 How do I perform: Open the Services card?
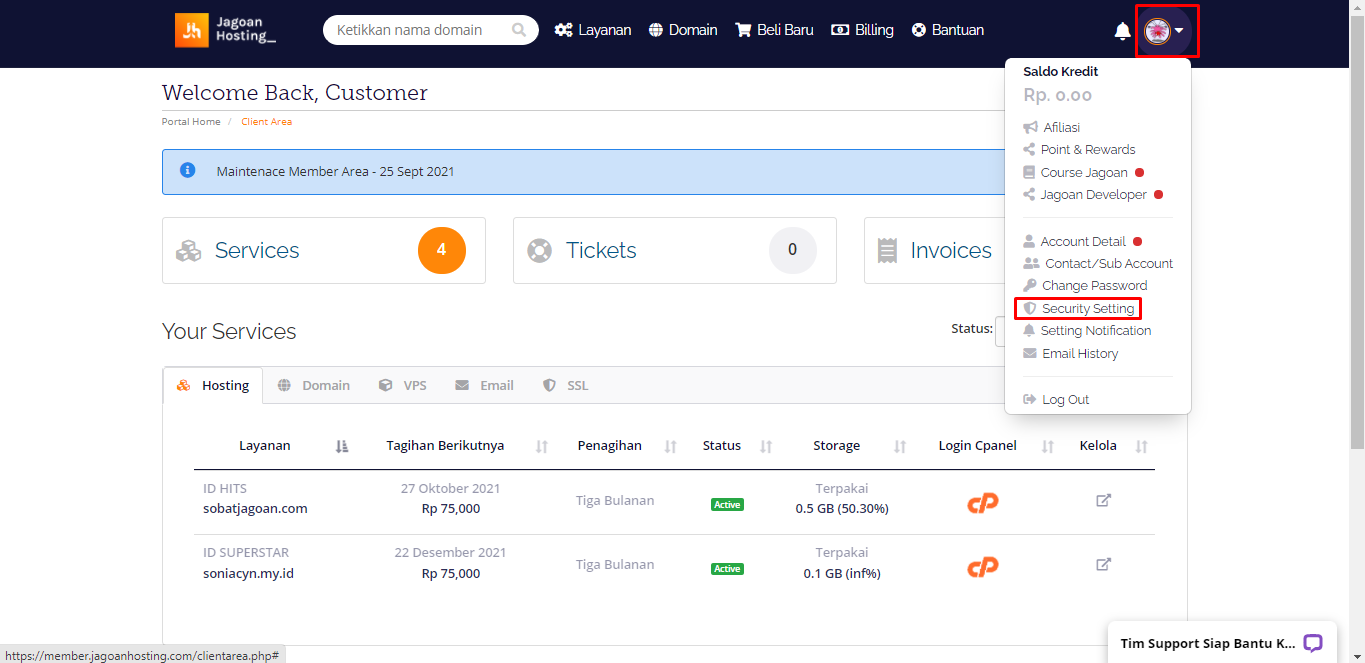[324, 250]
